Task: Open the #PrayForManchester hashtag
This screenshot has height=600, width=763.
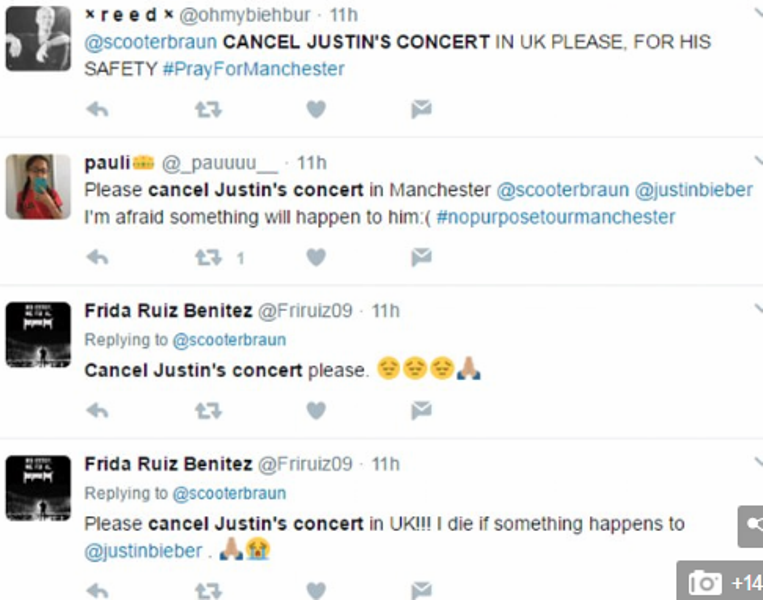Action: click(254, 69)
